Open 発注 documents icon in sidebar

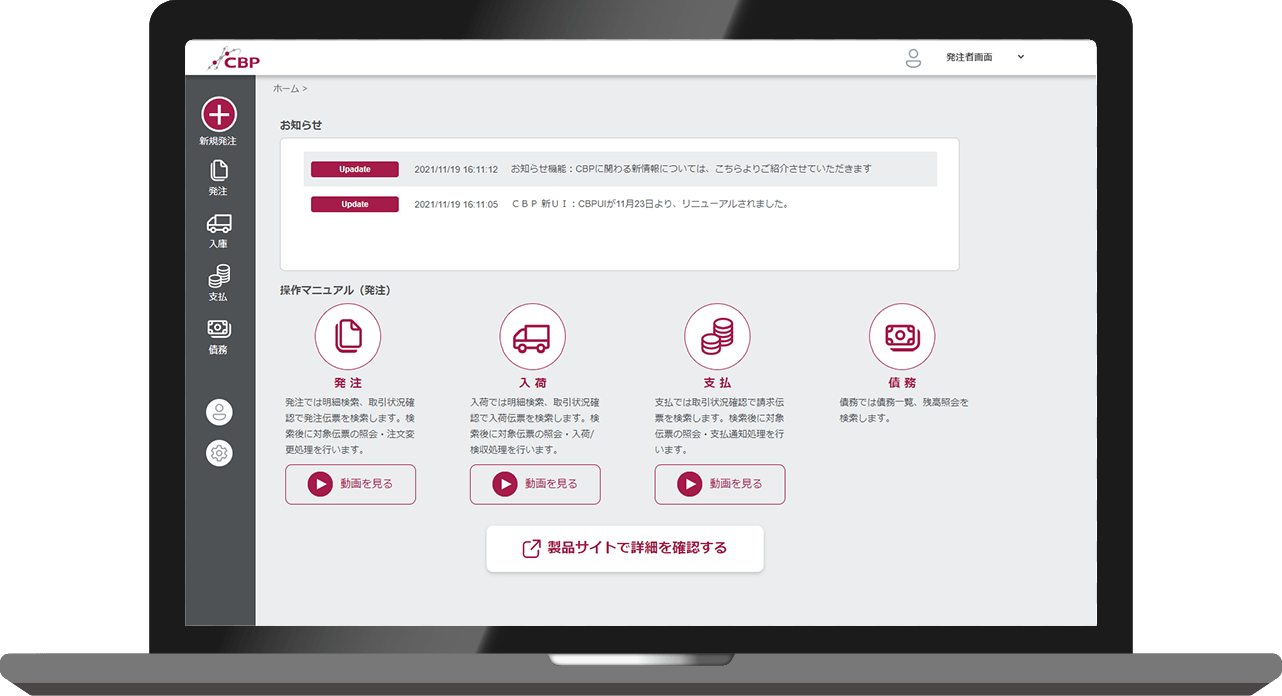coord(218,171)
